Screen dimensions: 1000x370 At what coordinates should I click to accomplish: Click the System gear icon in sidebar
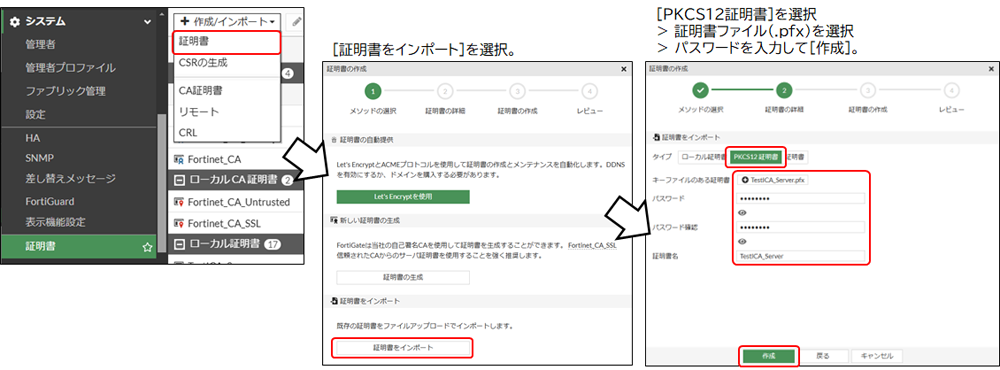(x=15, y=22)
